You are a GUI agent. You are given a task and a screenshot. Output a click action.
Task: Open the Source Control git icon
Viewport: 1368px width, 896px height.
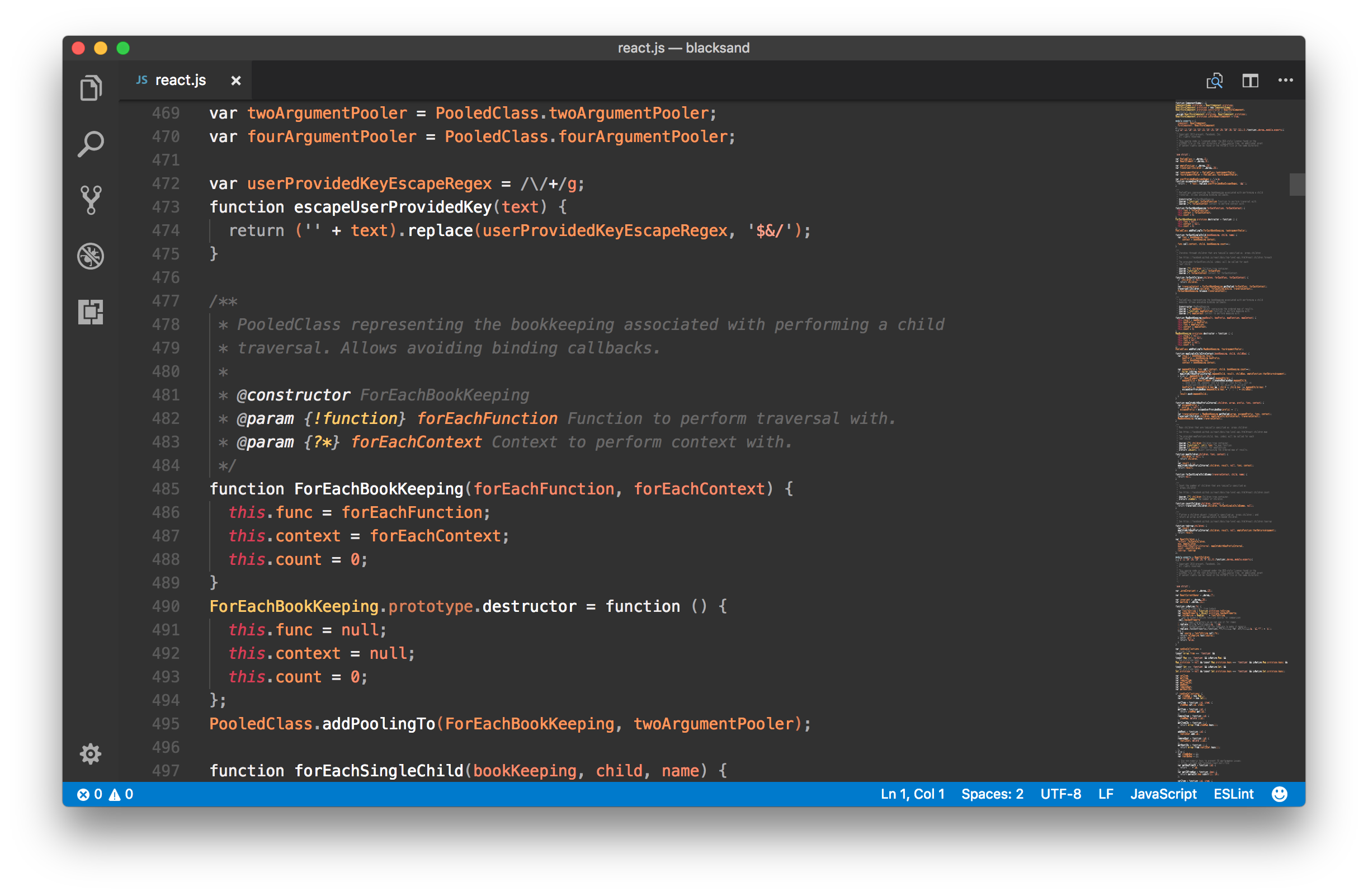[x=90, y=200]
